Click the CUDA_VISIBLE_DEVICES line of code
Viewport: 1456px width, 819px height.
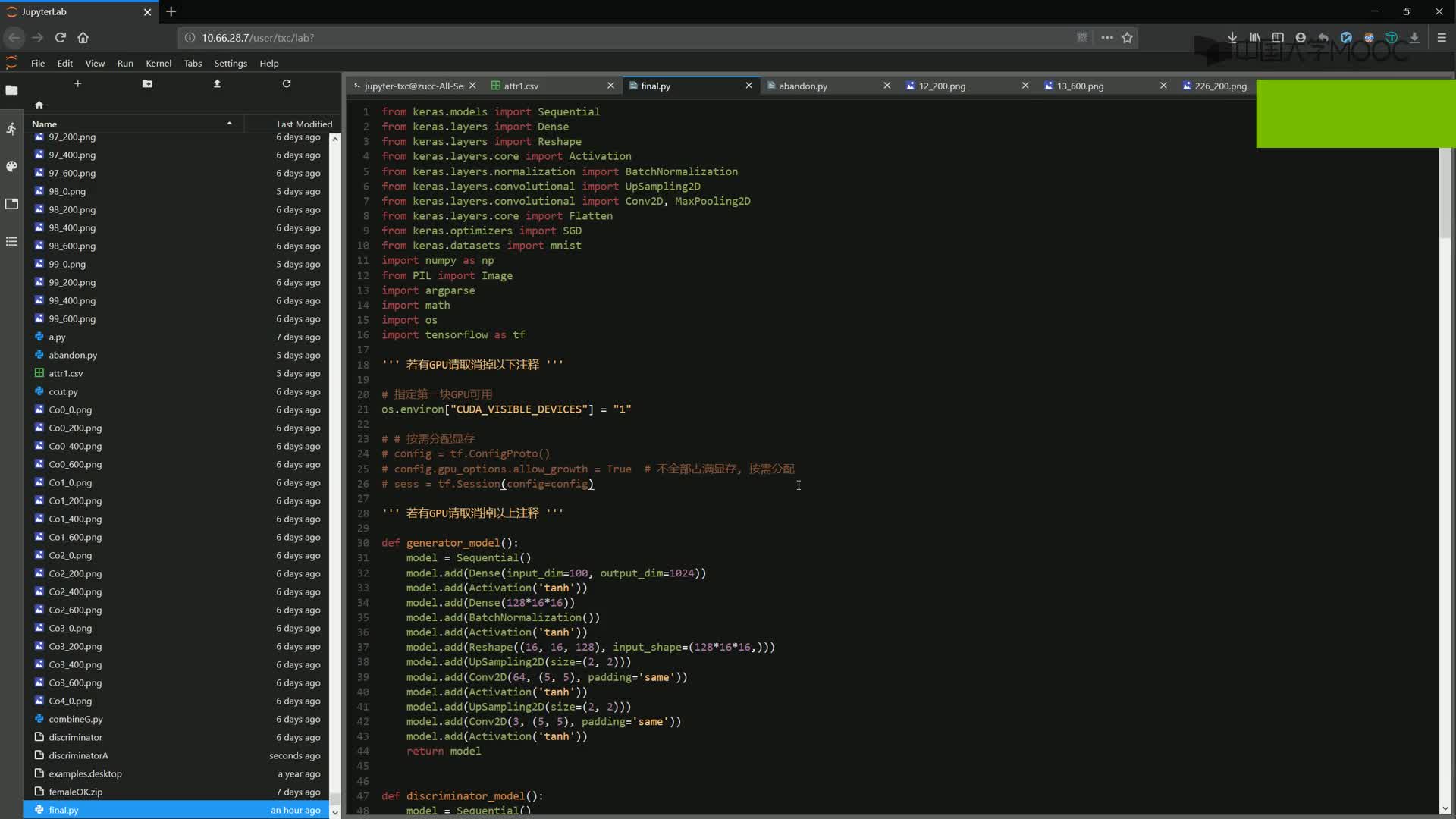506,409
